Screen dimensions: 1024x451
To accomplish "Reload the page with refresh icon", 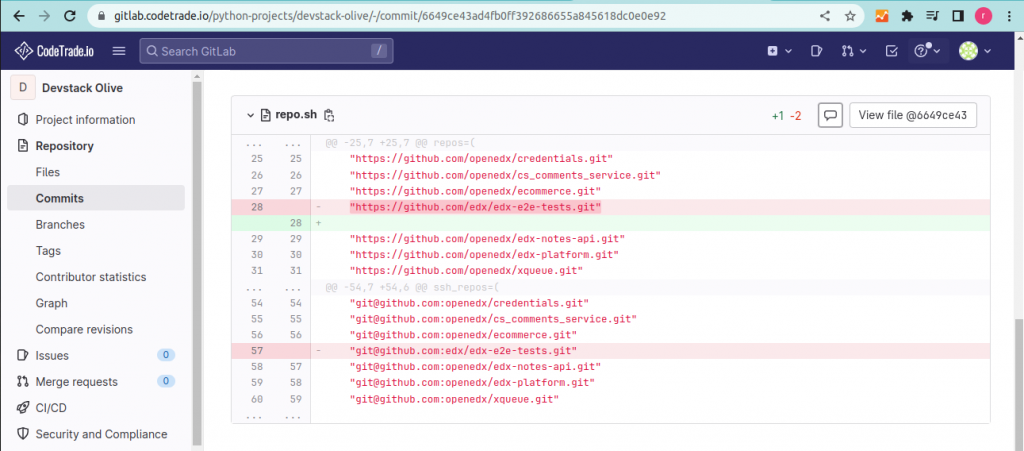I will click(70, 16).
